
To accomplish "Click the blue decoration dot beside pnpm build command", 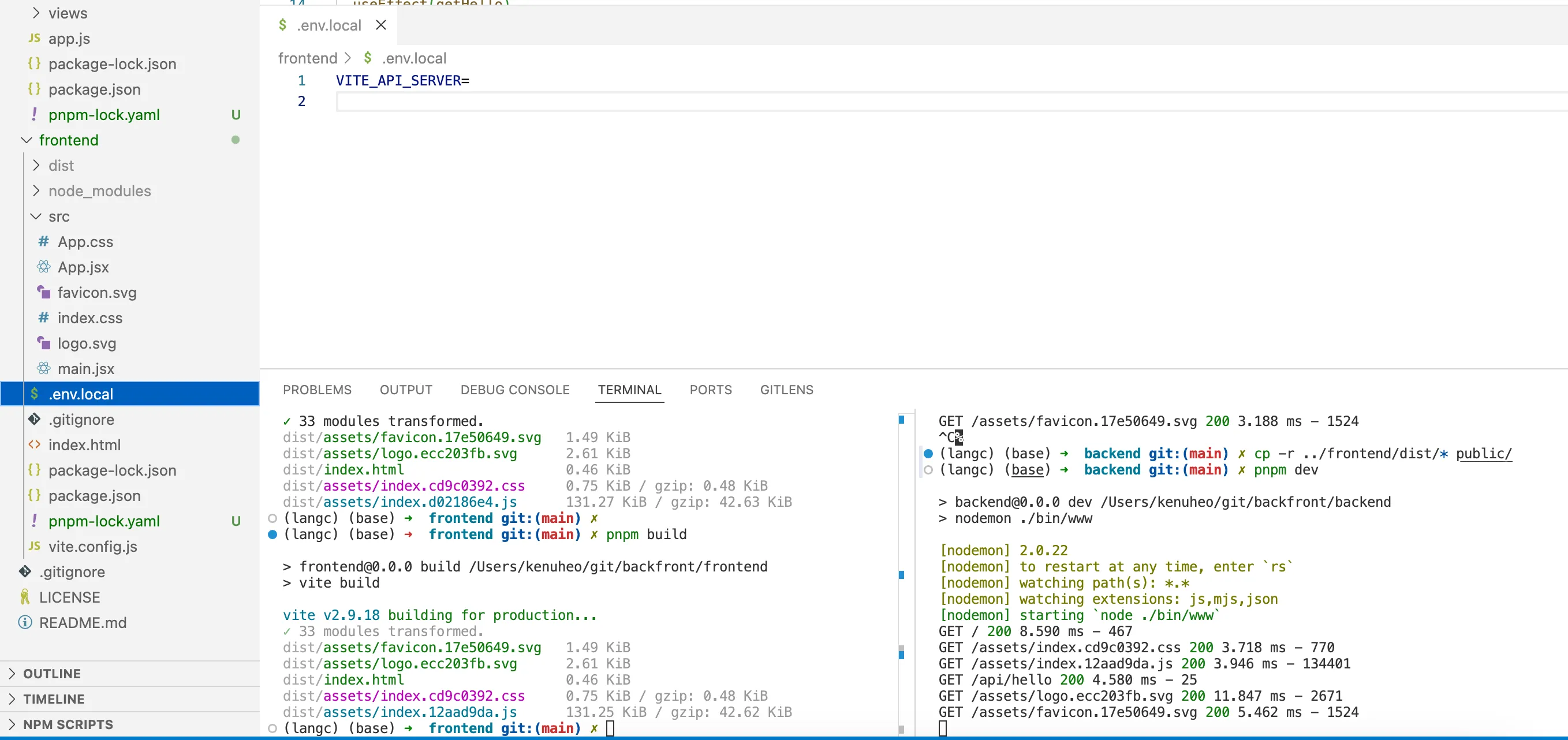I will 272,535.
